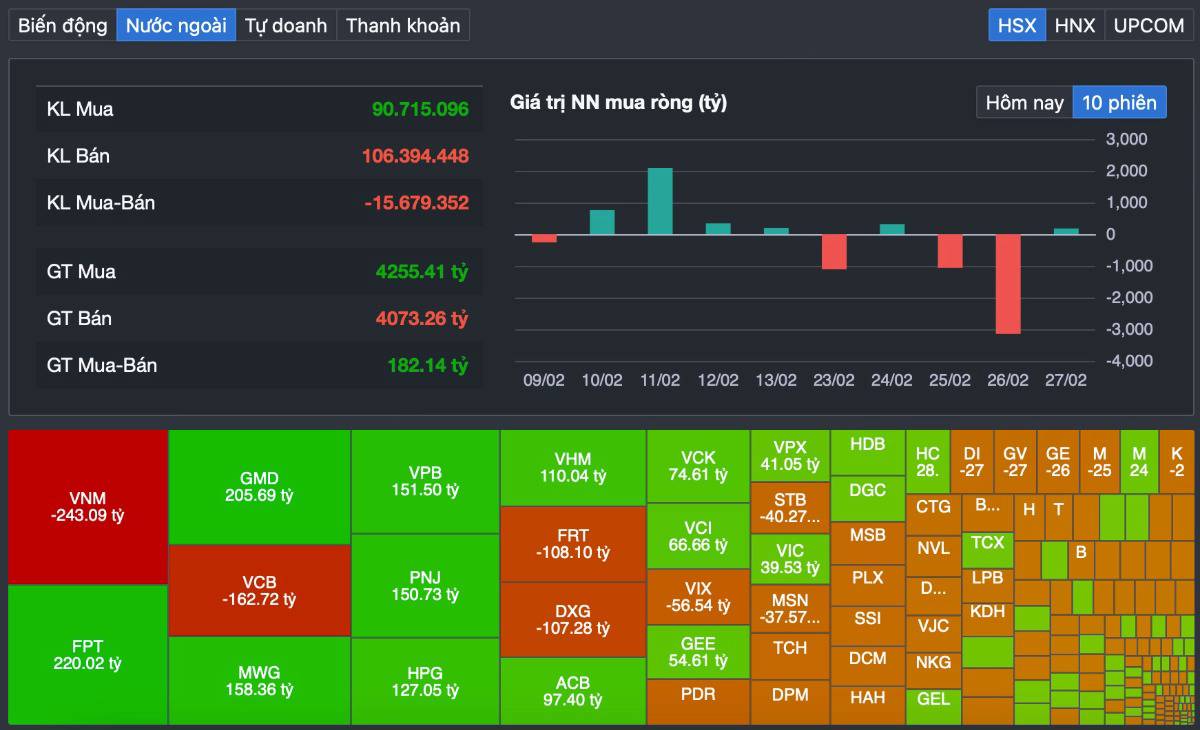Select the FRT -108.10 tỷ tile

coord(573,544)
